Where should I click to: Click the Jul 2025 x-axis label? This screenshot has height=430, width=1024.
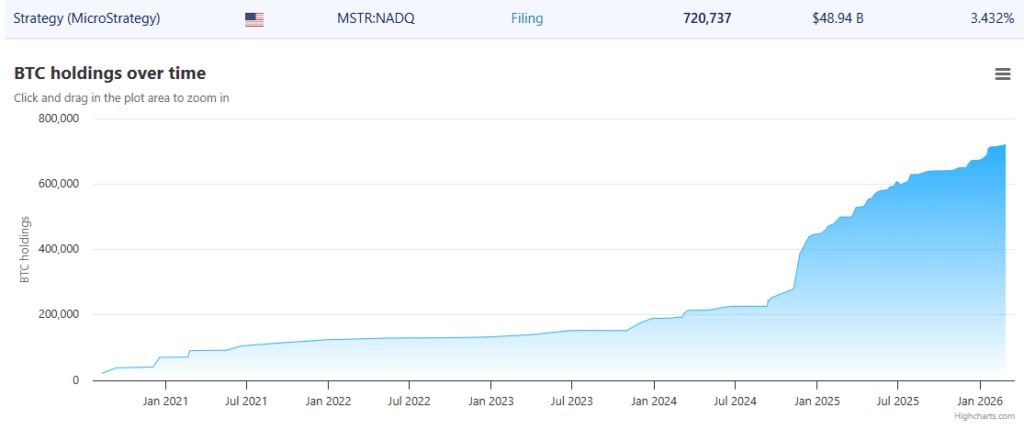pyautogui.click(x=897, y=401)
